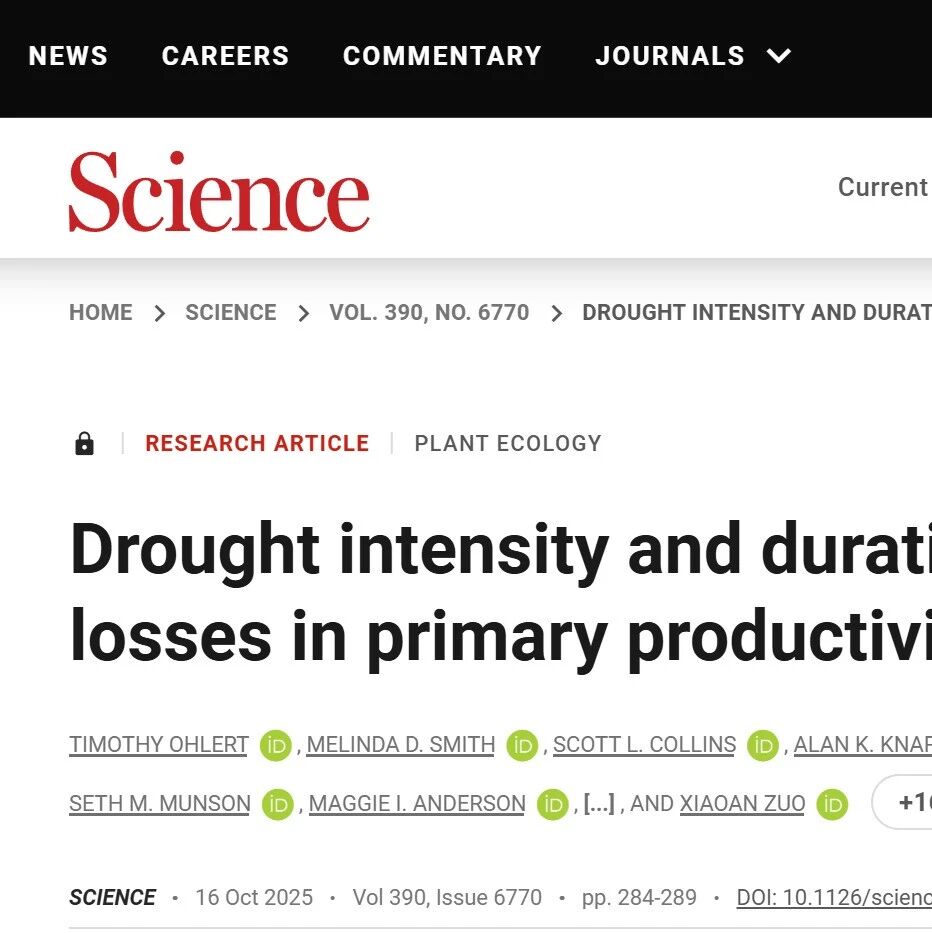Open author Scott L. Collins's profile
Image resolution: width=932 pixels, height=933 pixels.
point(645,744)
